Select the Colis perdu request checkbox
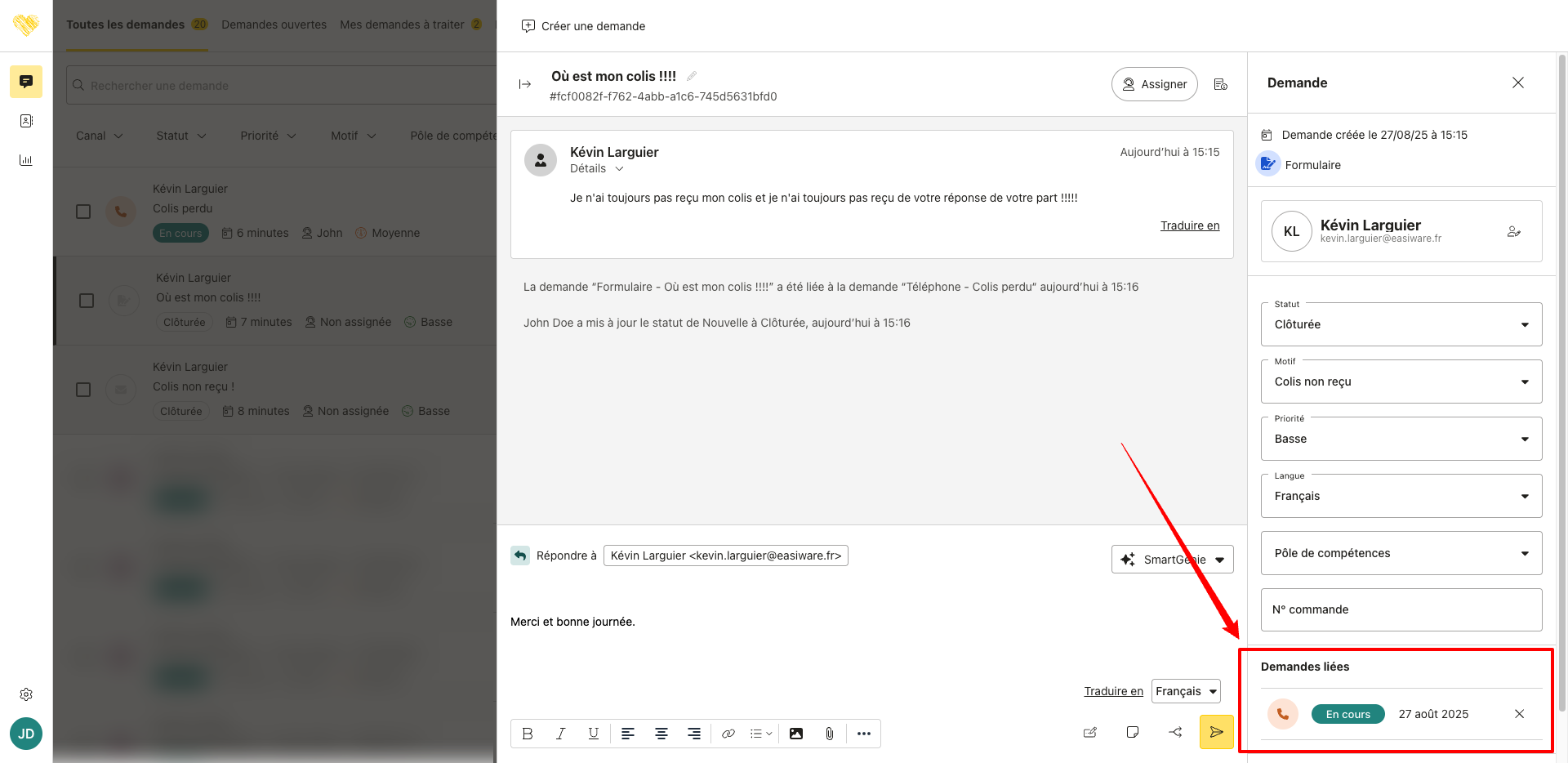 click(x=83, y=212)
